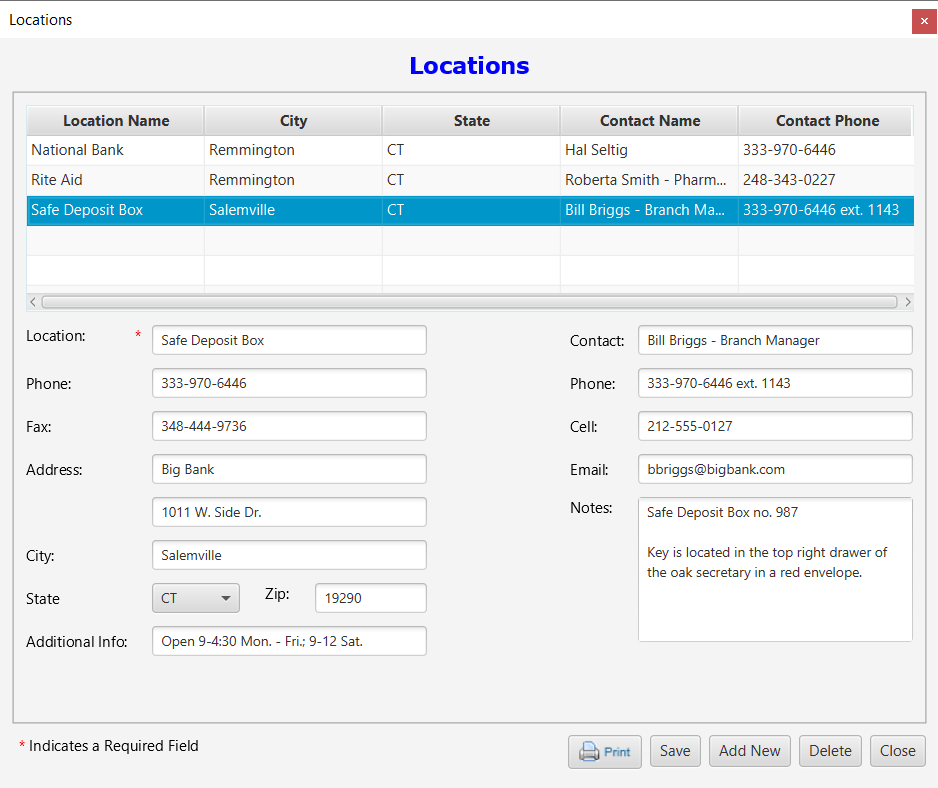Edit the Fax number field

[x=288, y=425]
